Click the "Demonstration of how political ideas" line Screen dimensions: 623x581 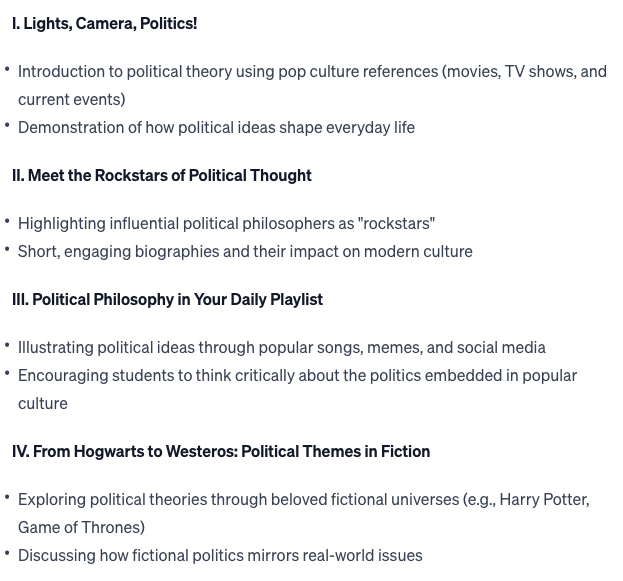coord(216,127)
